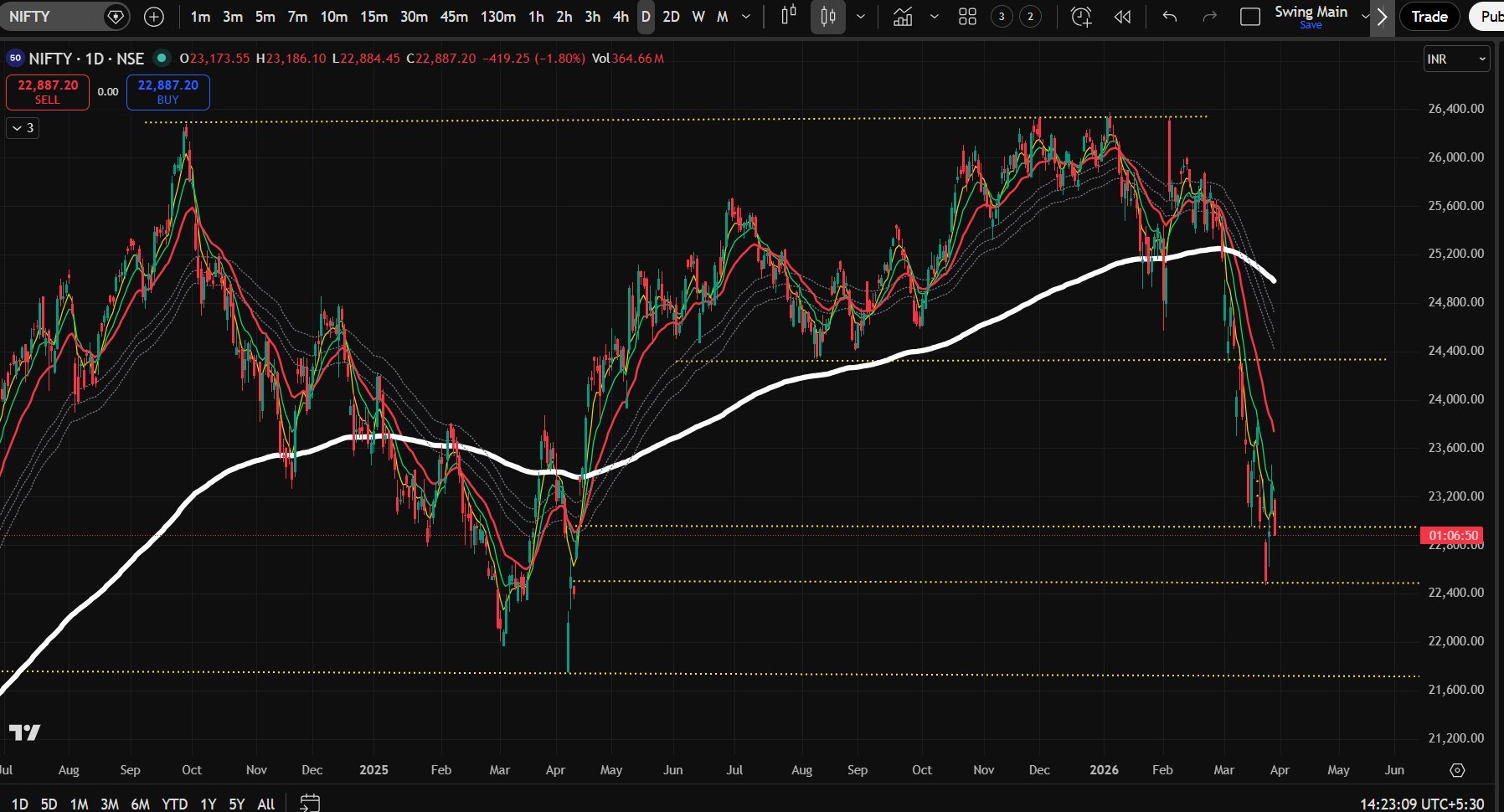Image resolution: width=1504 pixels, height=812 pixels.
Task: Open the Indicators chart icon
Action: pos(903,17)
